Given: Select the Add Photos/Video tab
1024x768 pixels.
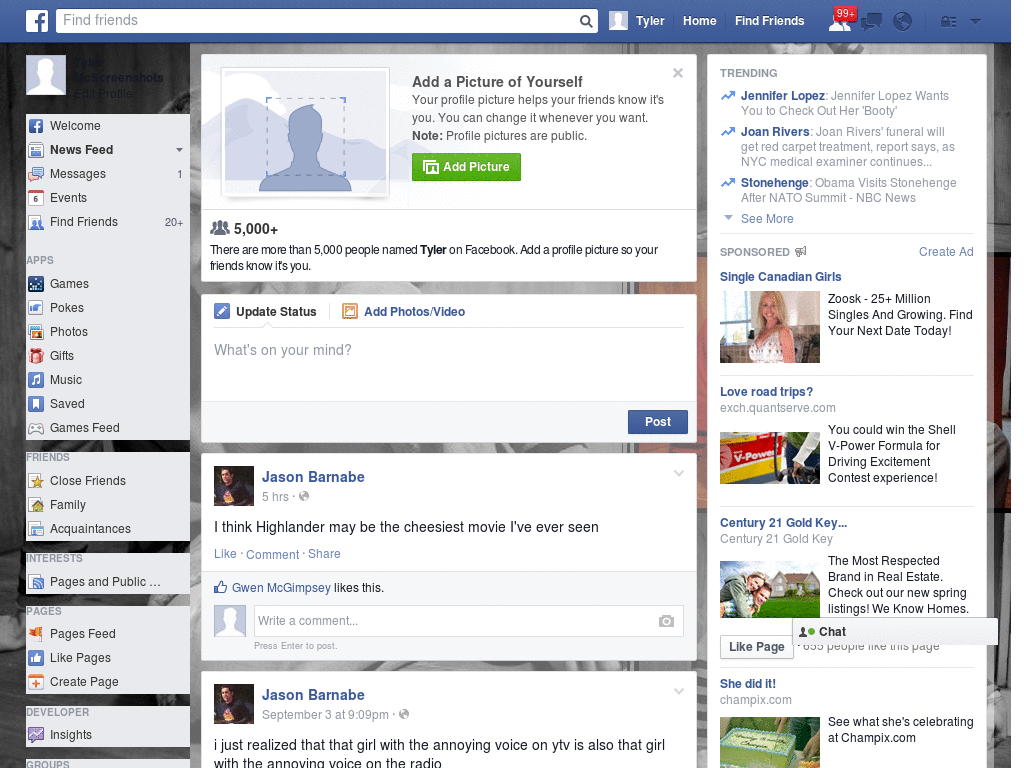Looking at the screenshot, I should coord(404,312).
